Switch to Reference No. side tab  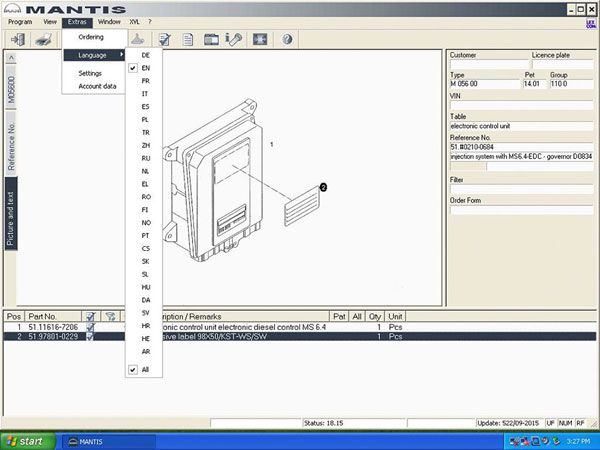click(11, 146)
